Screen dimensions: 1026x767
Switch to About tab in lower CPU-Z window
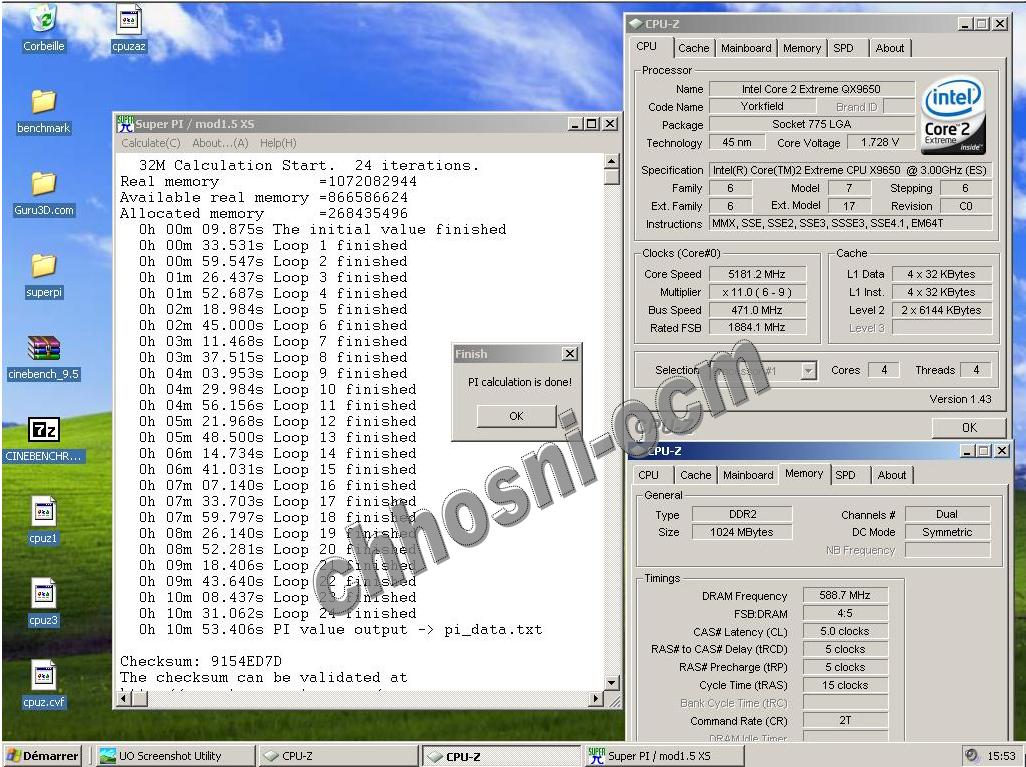pos(892,474)
